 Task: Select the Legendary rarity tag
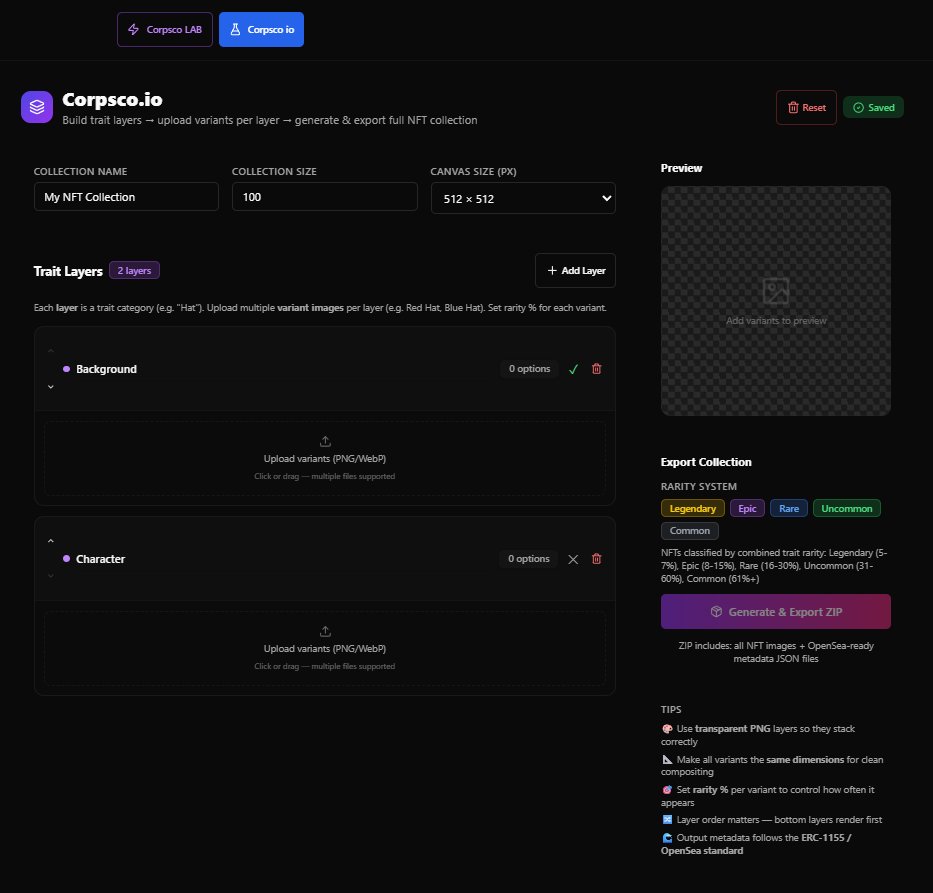point(693,509)
